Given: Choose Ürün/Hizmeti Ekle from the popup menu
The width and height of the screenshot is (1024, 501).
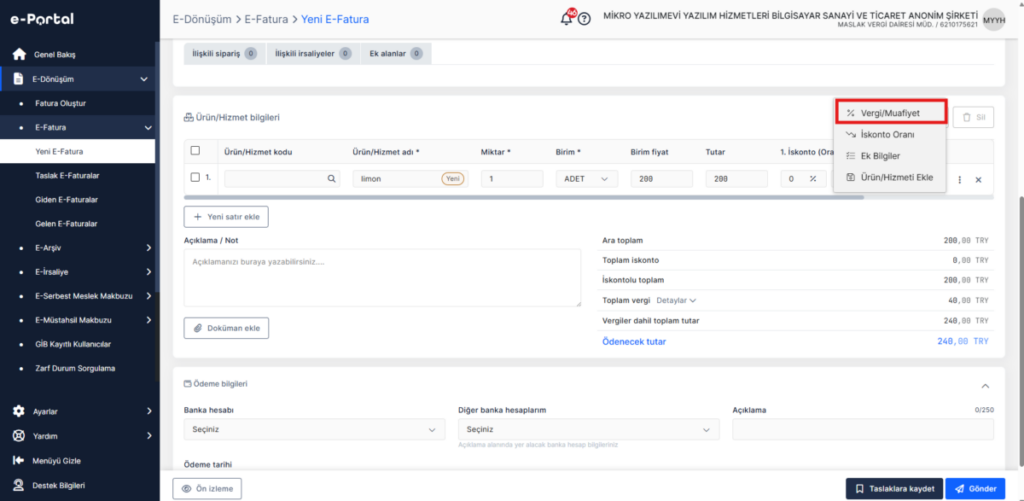Looking at the screenshot, I should point(890,177).
